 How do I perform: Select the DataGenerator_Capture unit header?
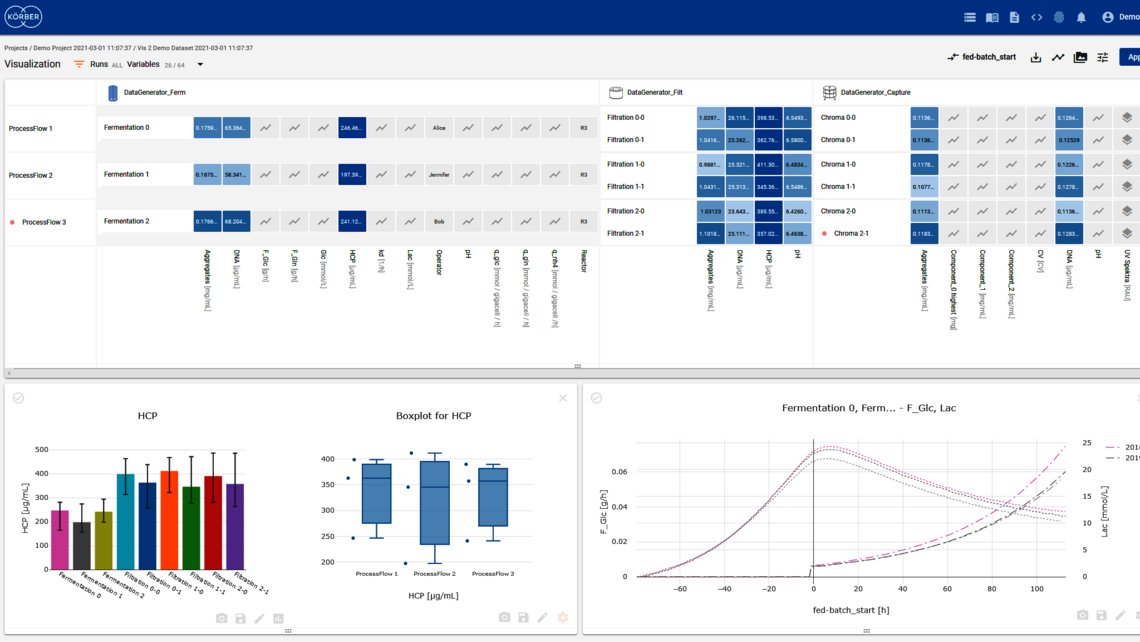pos(875,92)
